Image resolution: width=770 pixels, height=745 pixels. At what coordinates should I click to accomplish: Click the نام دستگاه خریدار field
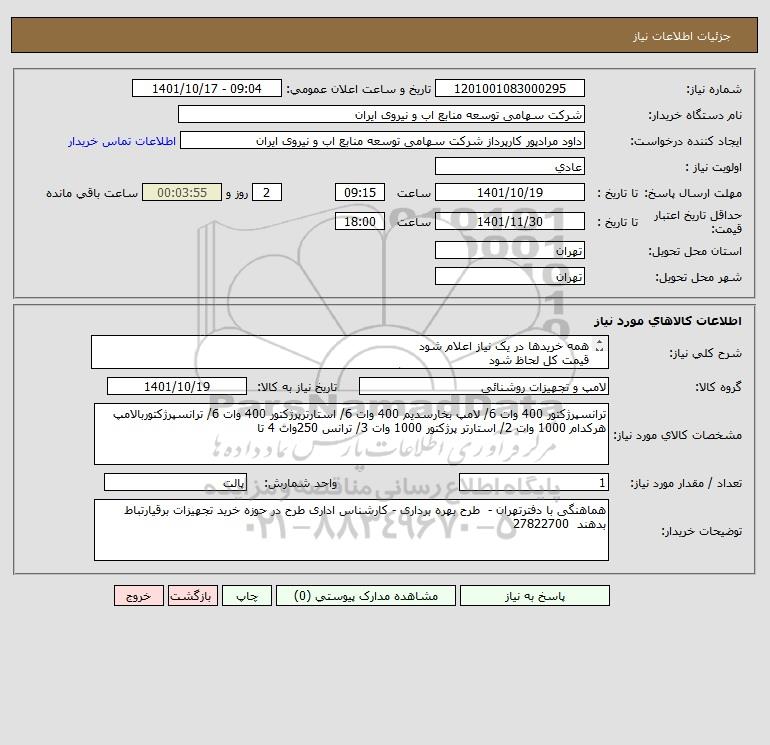(x=381, y=114)
